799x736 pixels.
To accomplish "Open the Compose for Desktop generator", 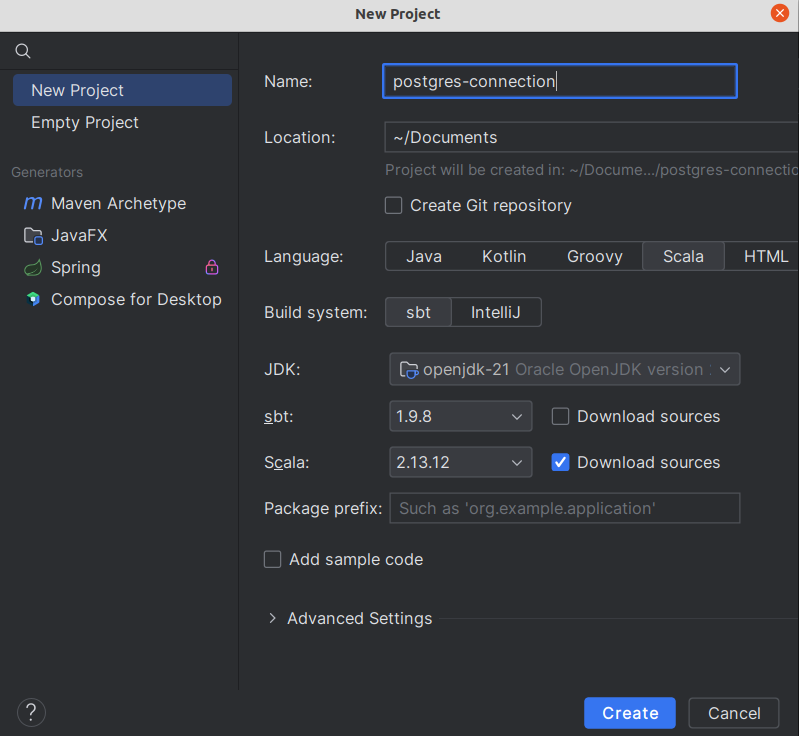I will point(136,299).
